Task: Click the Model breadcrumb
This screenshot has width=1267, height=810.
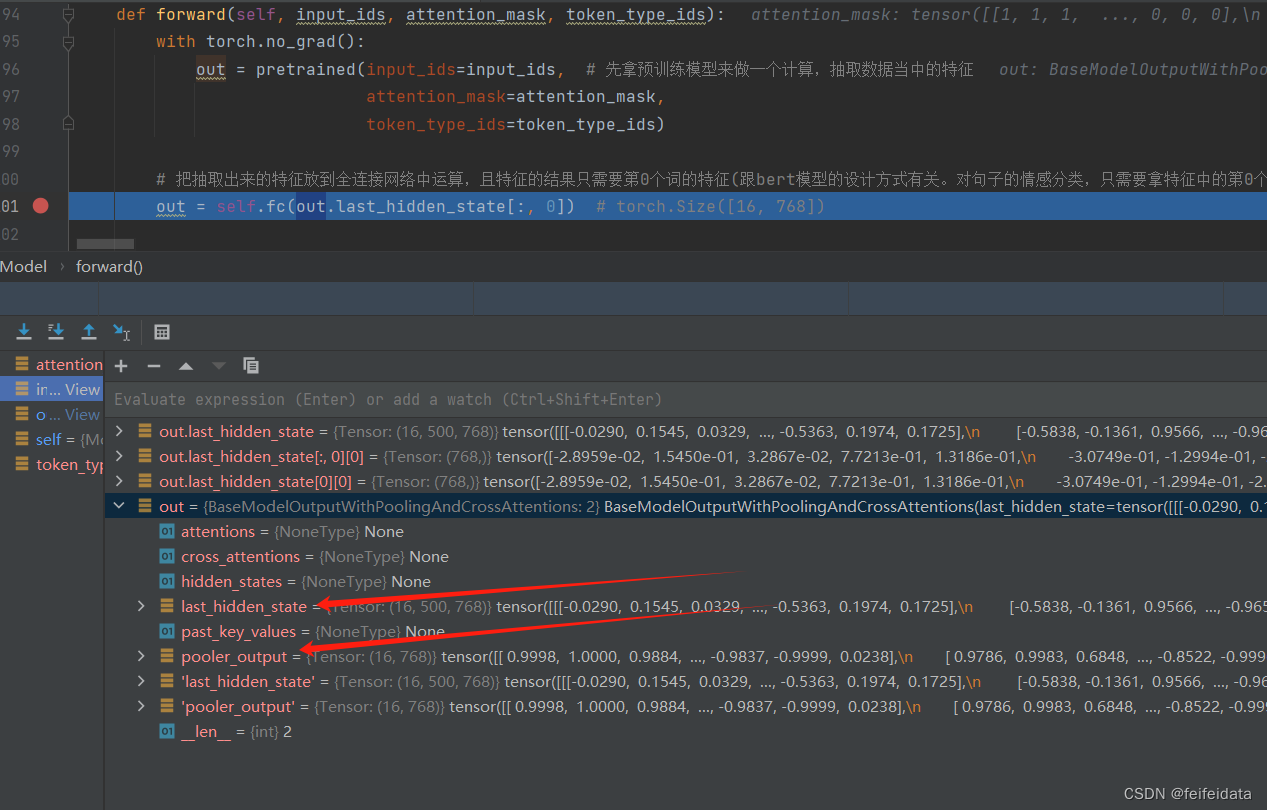Action: coord(24,266)
